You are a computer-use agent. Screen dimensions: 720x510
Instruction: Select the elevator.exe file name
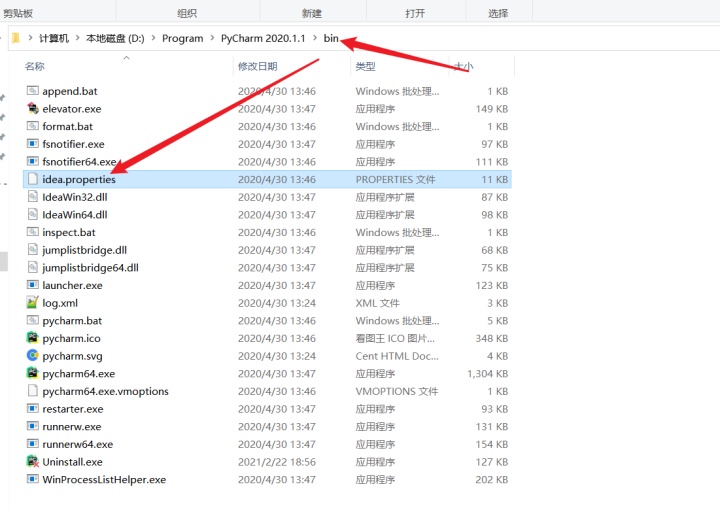[x=72, y=109]
